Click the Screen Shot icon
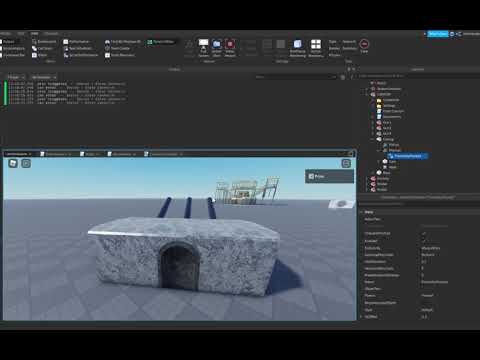 point(217,48)
